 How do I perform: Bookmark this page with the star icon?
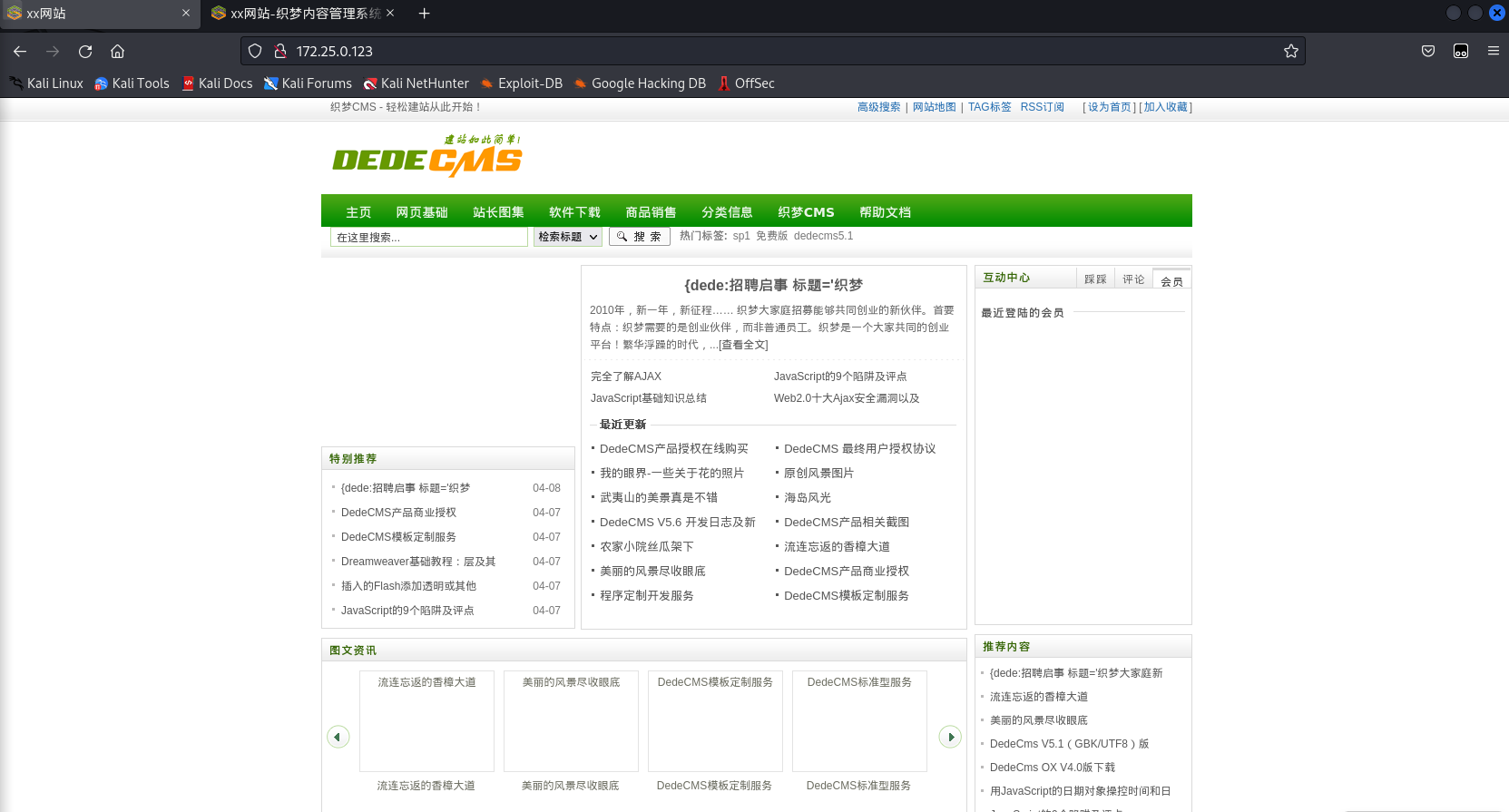point(1290,51)
